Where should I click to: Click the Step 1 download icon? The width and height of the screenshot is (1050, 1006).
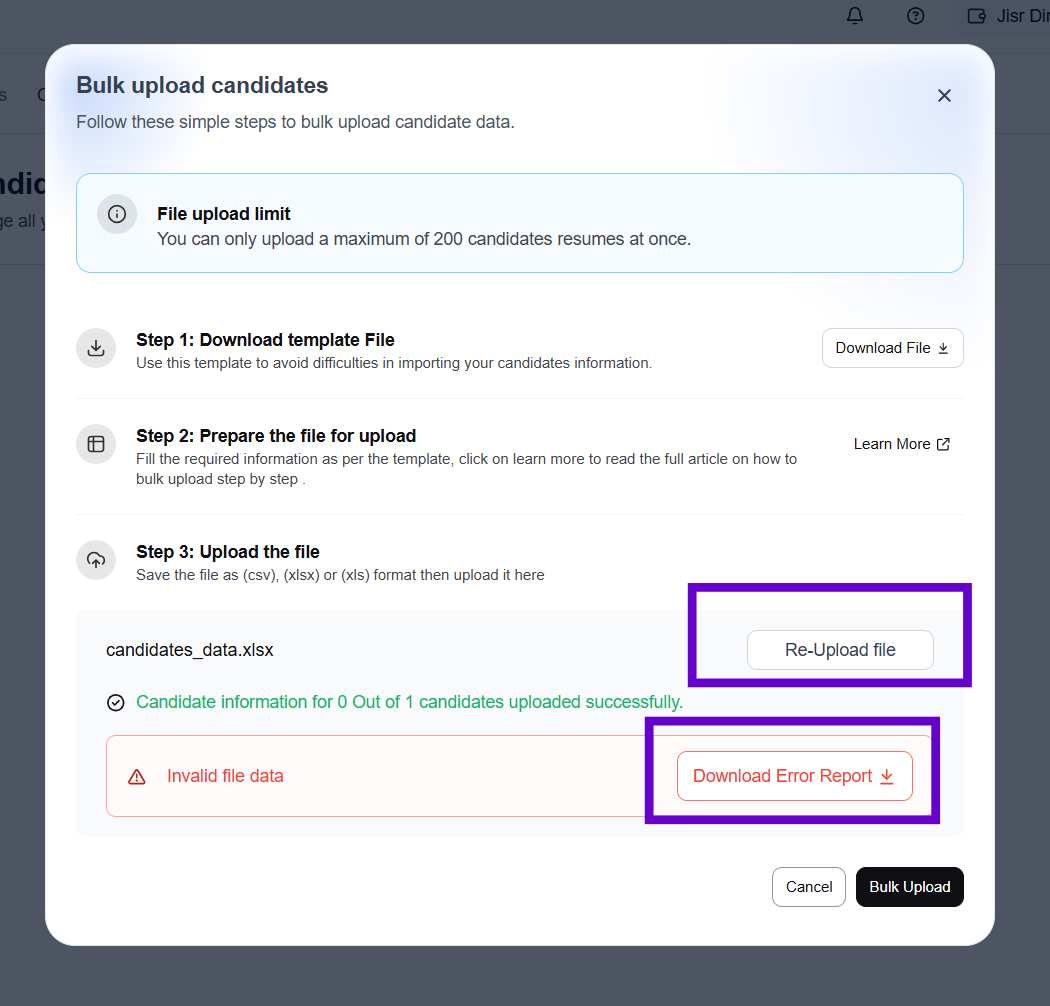(96, 348)
